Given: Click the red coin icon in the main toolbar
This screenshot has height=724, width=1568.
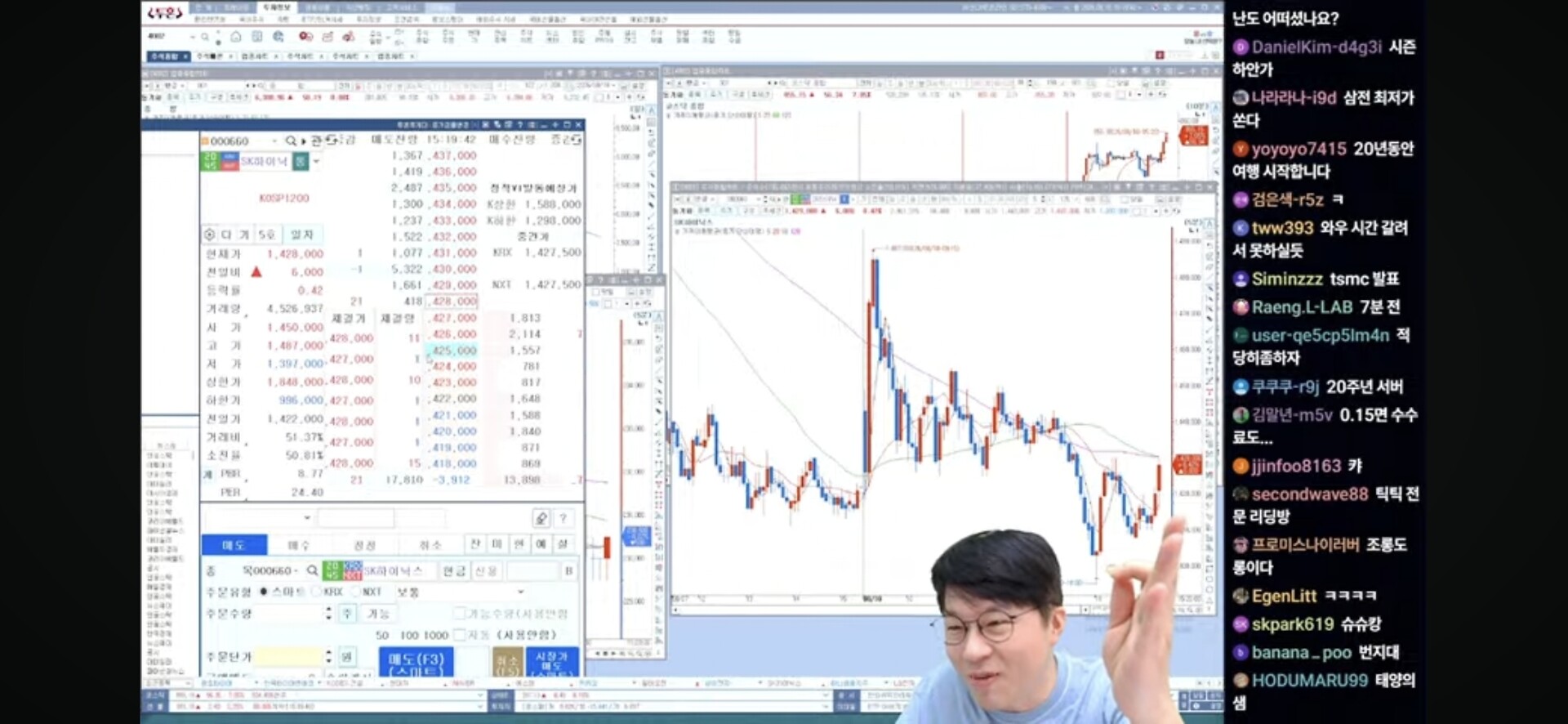Looking at the screenshot, I should (x=305, y=37).
